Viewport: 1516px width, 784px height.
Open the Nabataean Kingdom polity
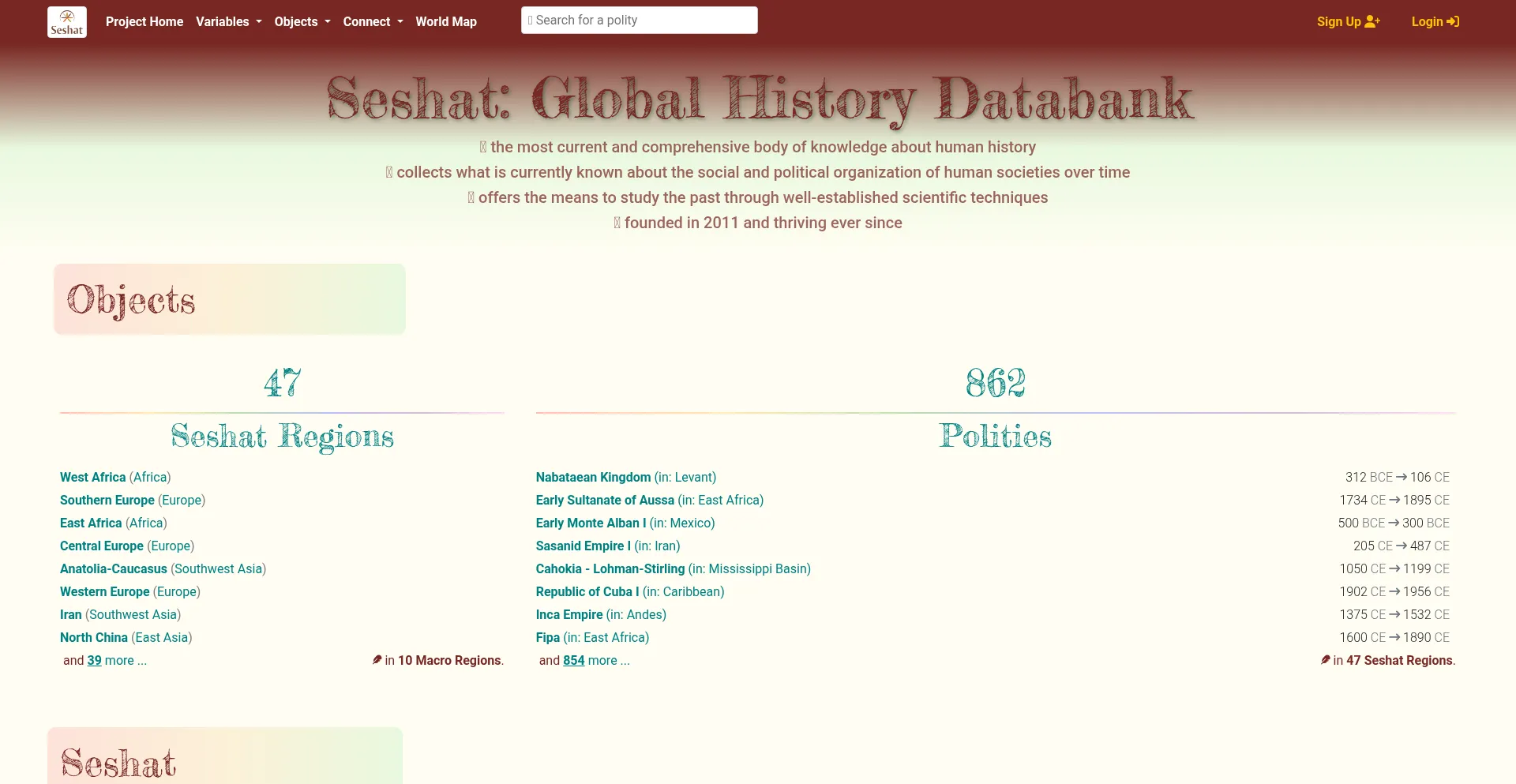click(593, 477)
